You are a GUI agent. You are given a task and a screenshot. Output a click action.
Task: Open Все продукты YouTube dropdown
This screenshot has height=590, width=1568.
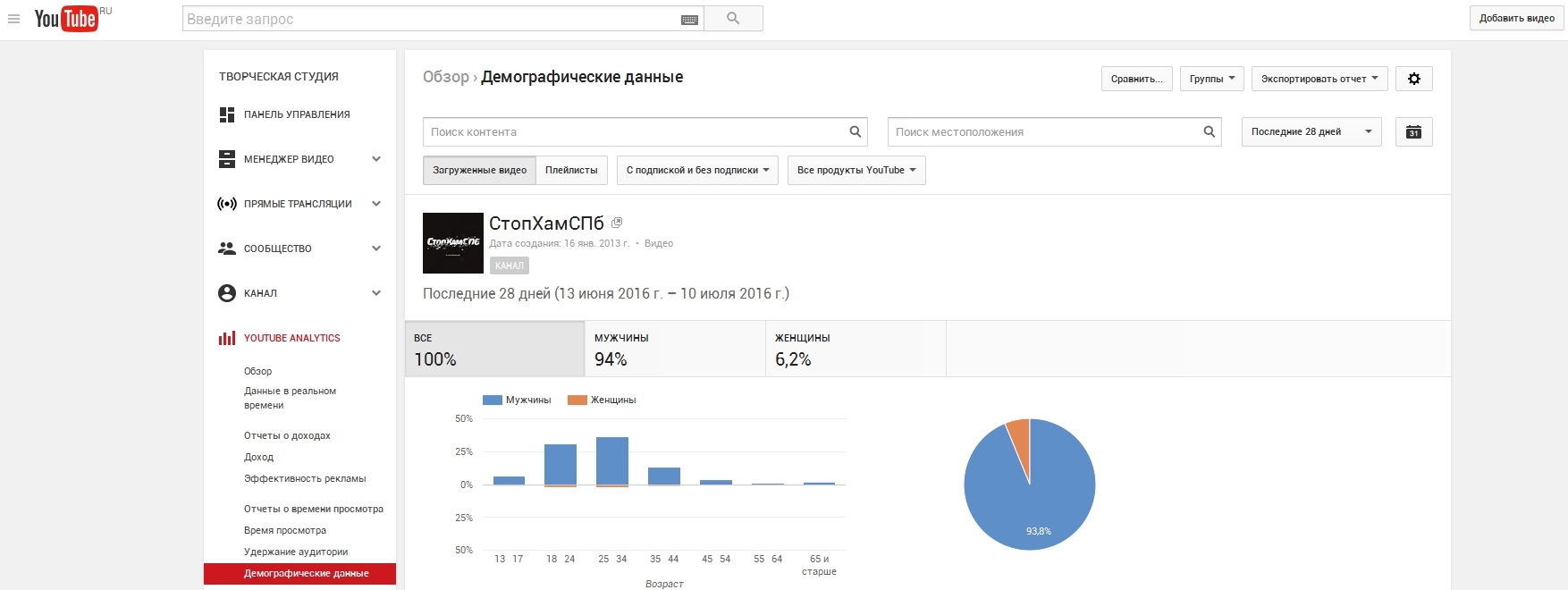856,170
